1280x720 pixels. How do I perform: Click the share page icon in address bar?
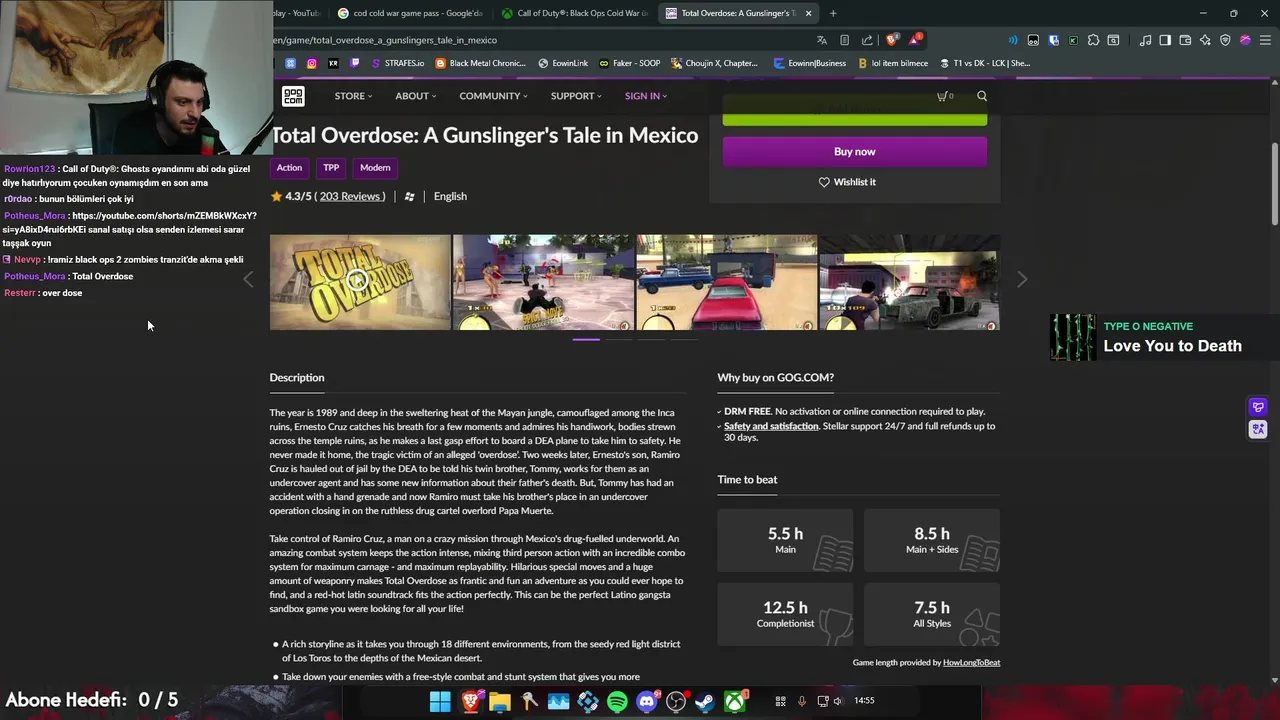click(x=867, y=40)
